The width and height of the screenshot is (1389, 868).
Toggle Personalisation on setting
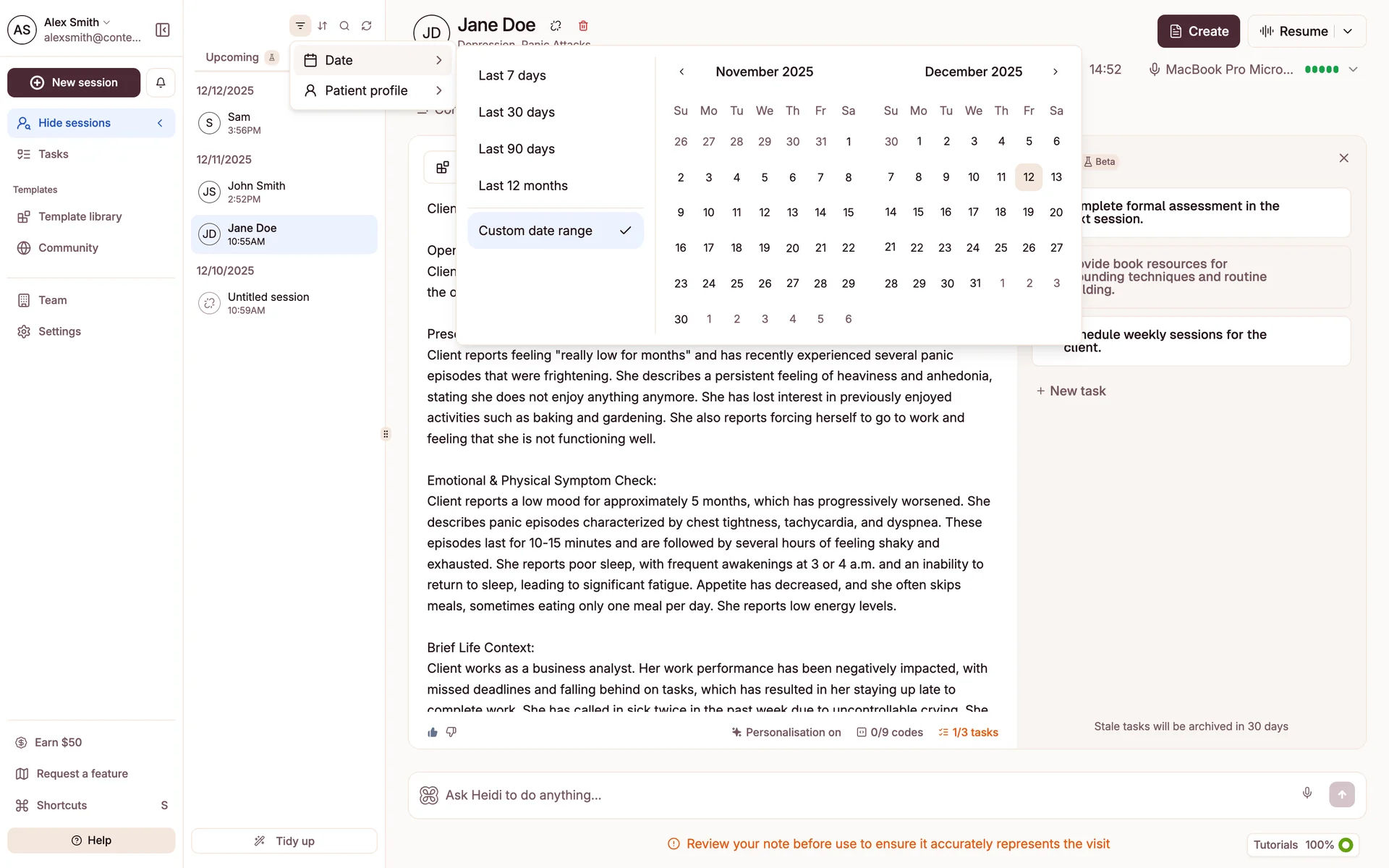point(786,732)
